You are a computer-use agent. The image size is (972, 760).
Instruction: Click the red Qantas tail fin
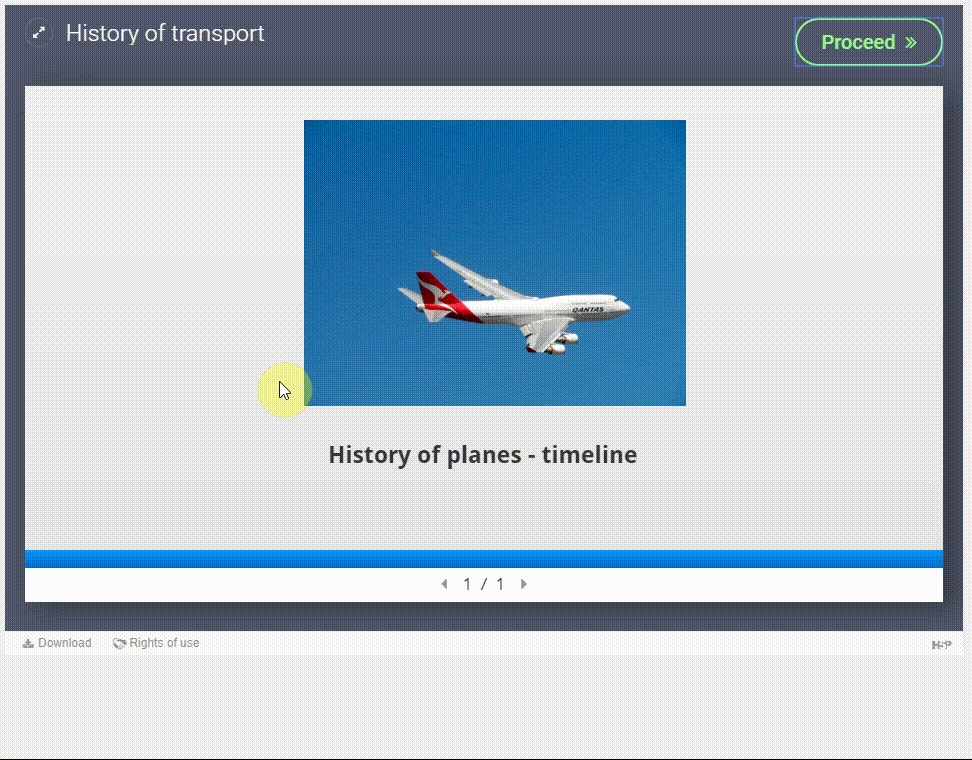[434, 289]
